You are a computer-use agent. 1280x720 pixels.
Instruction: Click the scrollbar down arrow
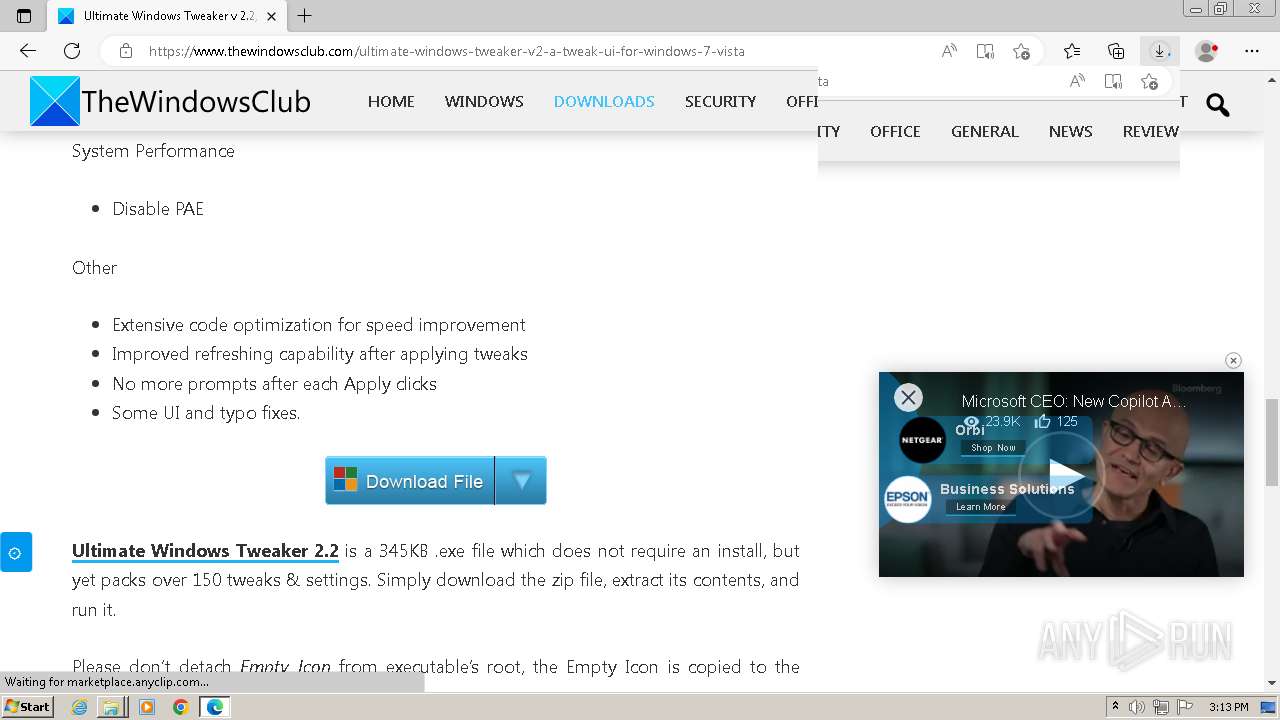point(1272,683)
